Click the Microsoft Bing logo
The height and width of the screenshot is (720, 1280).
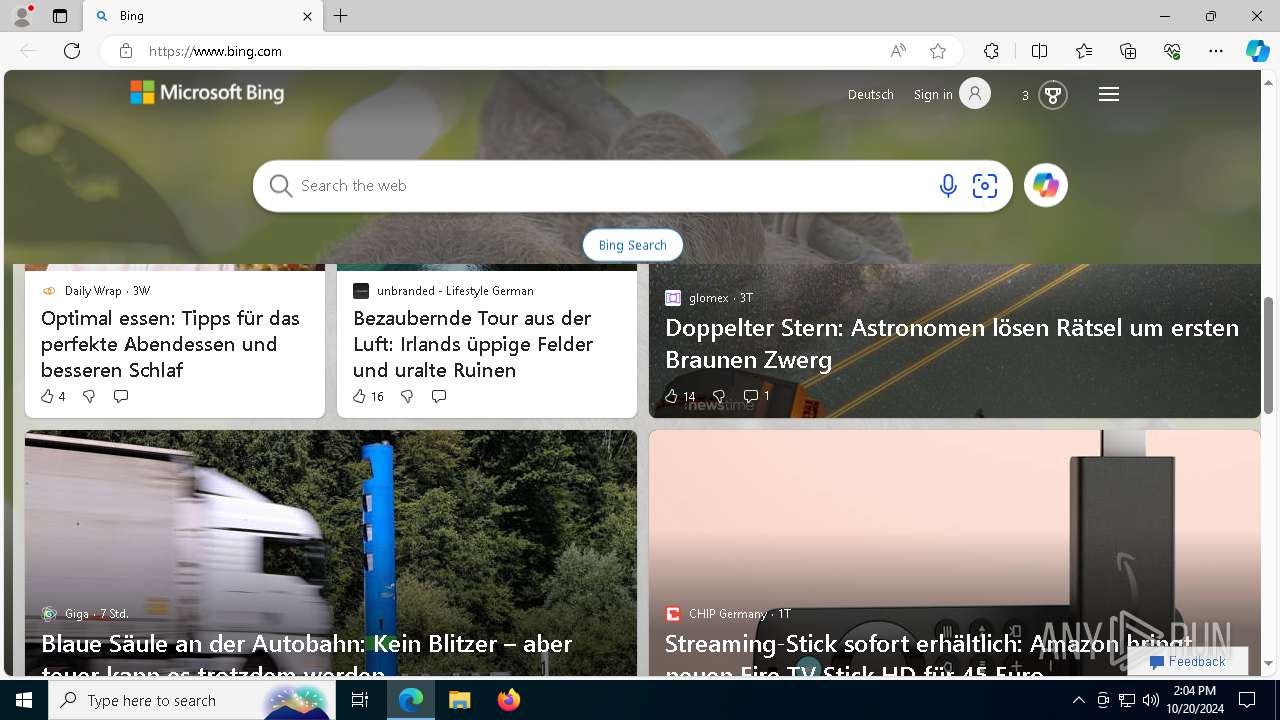207,93
